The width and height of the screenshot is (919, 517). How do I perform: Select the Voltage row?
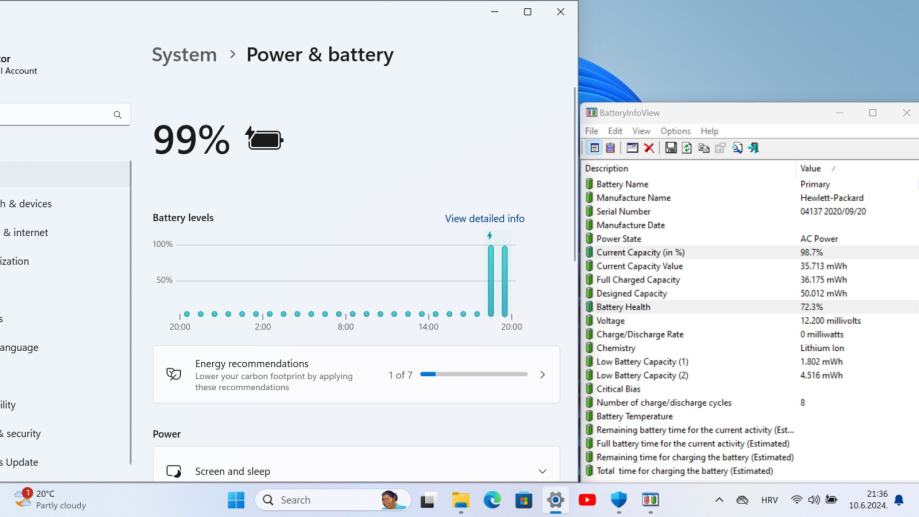pyautogui.click(x=750, y=321)
